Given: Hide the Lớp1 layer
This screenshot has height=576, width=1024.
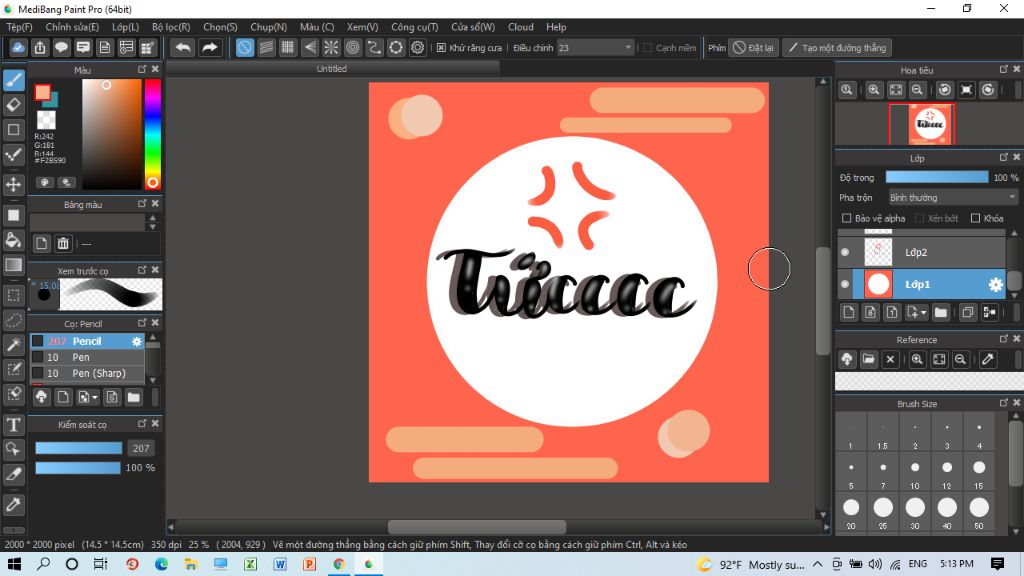Looking at the screenshot, I should (x=845, y=285).
